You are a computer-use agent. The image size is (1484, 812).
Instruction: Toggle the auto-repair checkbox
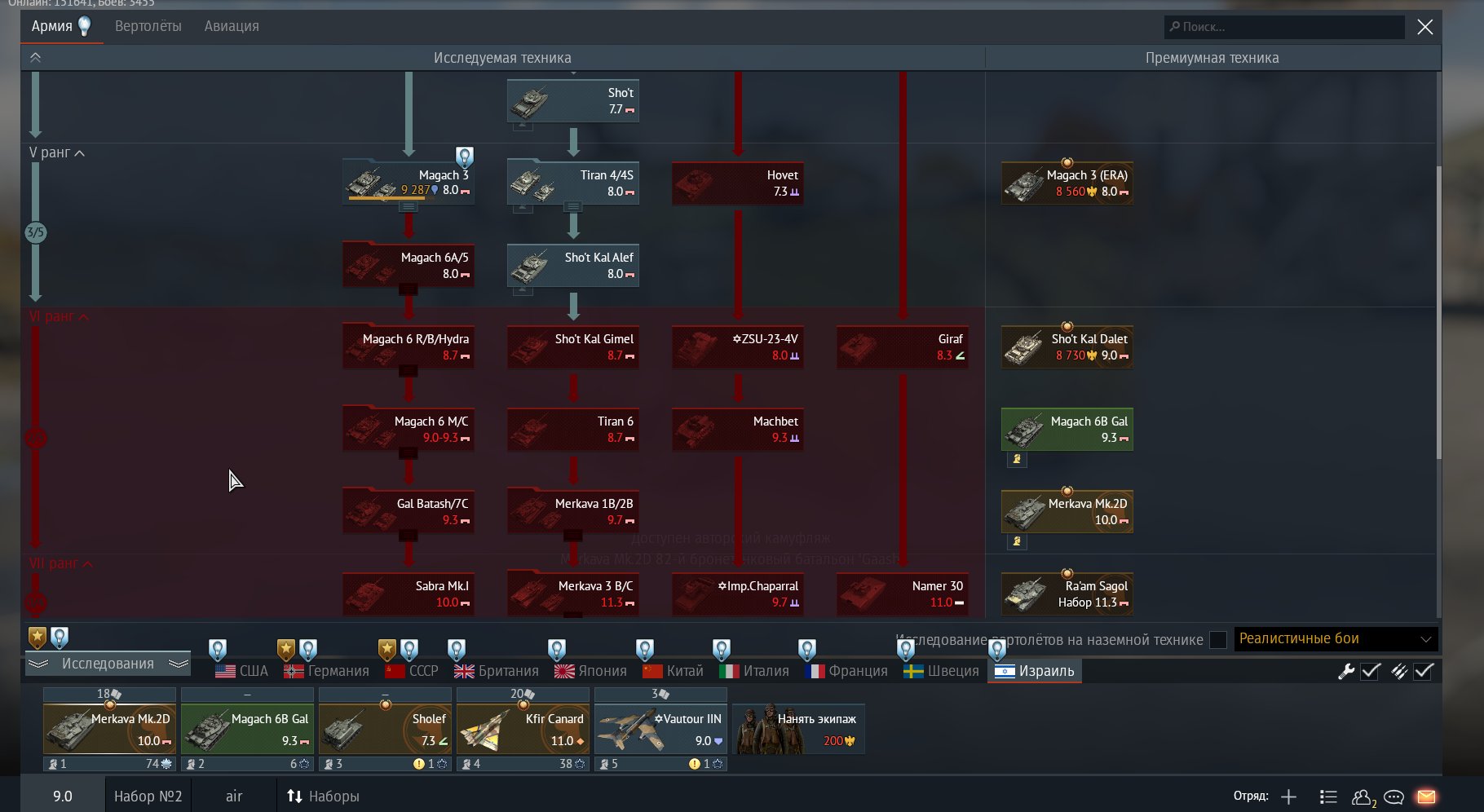(x=1371, y=671)
